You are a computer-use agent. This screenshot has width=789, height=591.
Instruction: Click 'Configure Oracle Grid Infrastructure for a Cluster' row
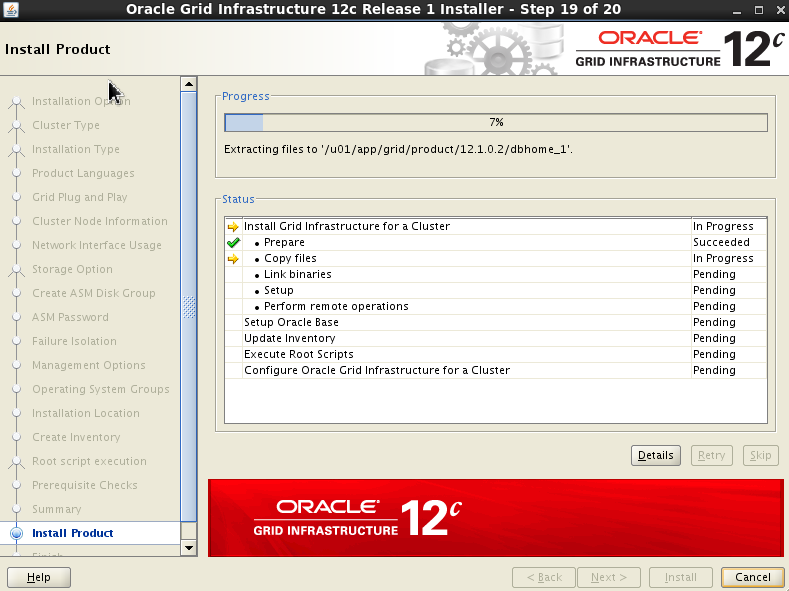[496, 371]
